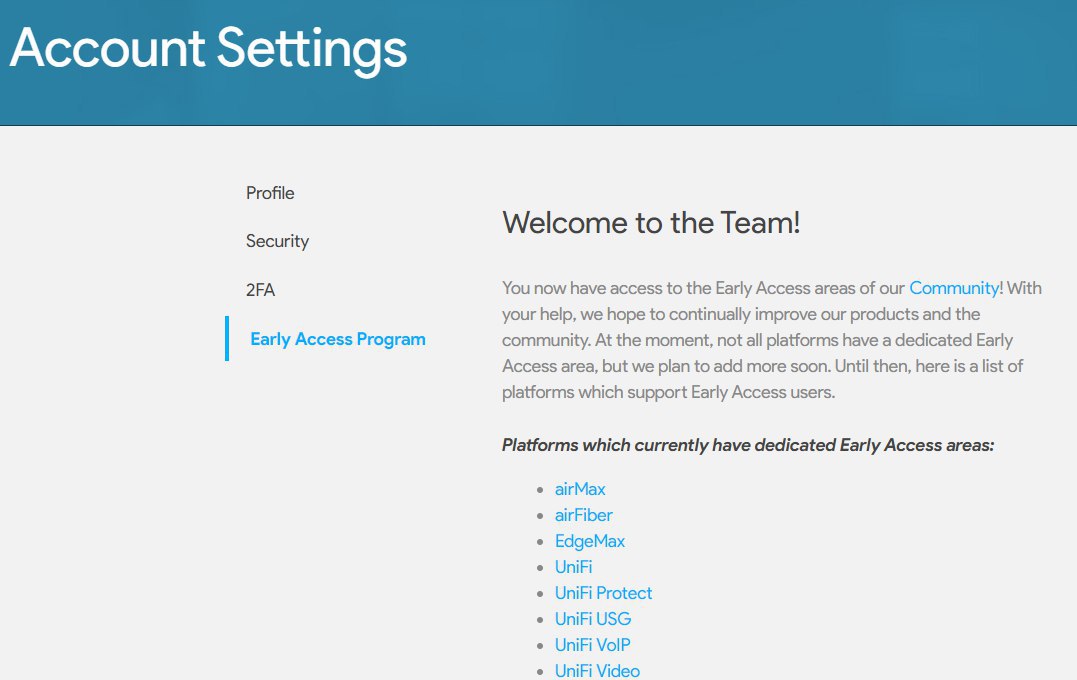Open the Profile settings section
The height and width of the screenshot is (680, 1077).
coord(270,193)
